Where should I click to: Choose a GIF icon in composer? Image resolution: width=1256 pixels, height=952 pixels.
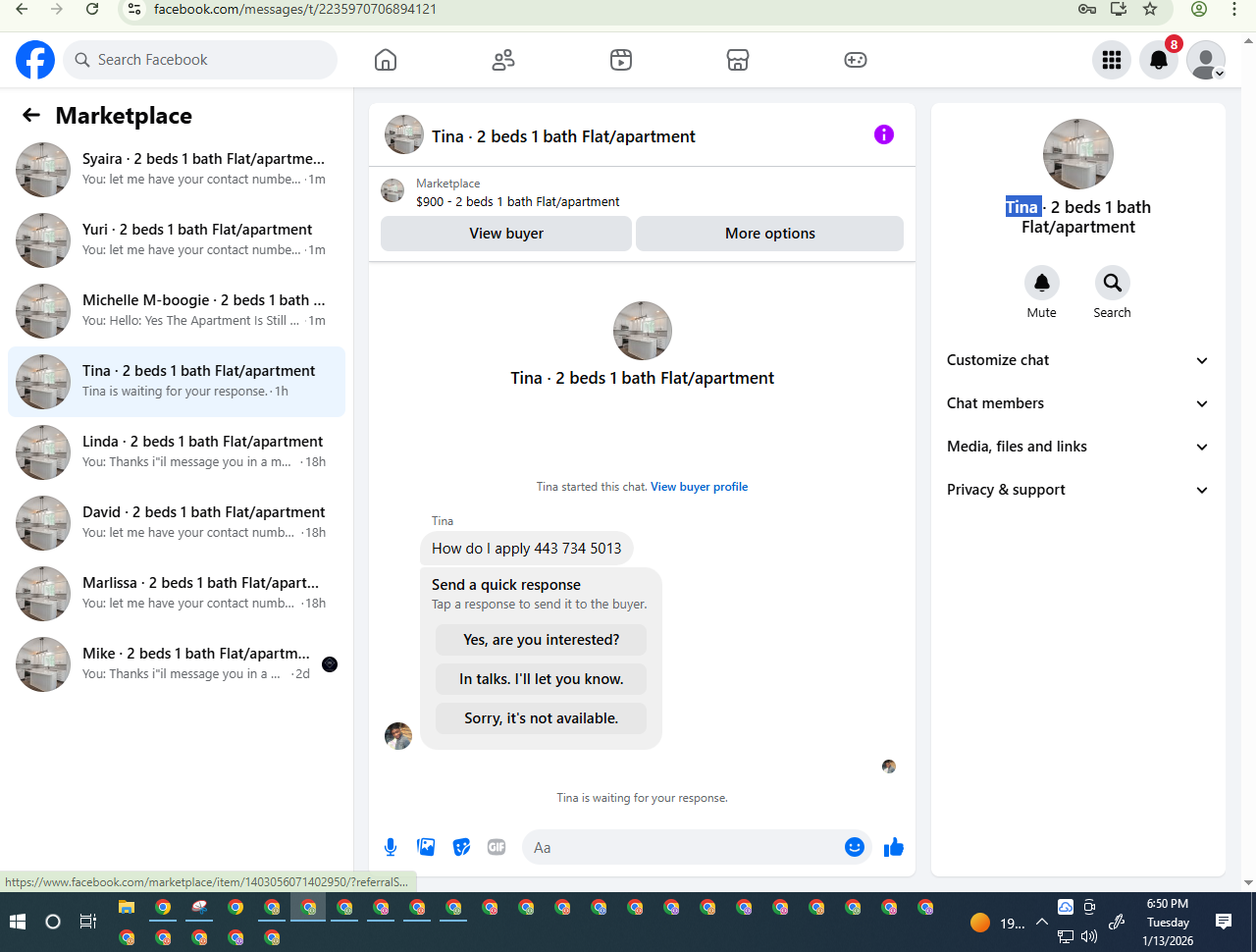click(497, 847)
